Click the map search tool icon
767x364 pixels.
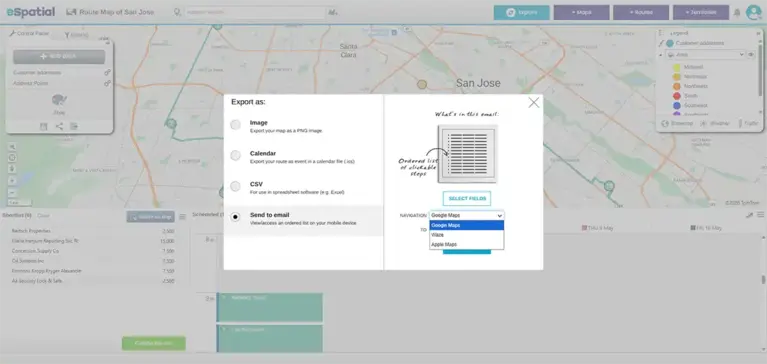click(x=13, y=147)
